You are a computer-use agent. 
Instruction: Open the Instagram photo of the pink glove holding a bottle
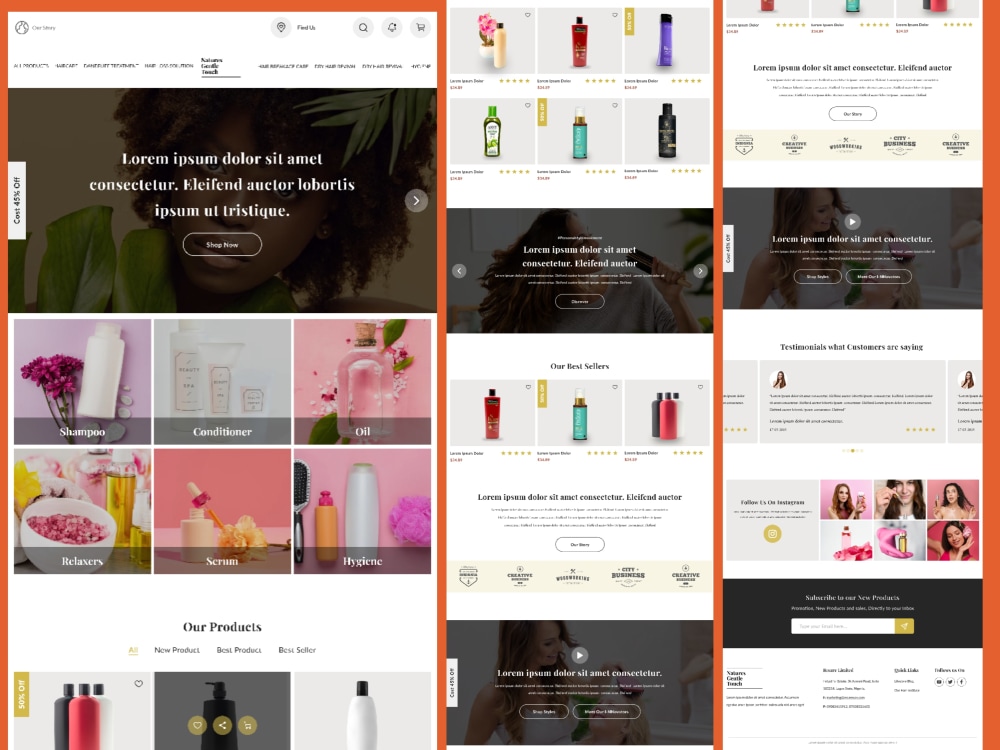click(x=899, y=541)
